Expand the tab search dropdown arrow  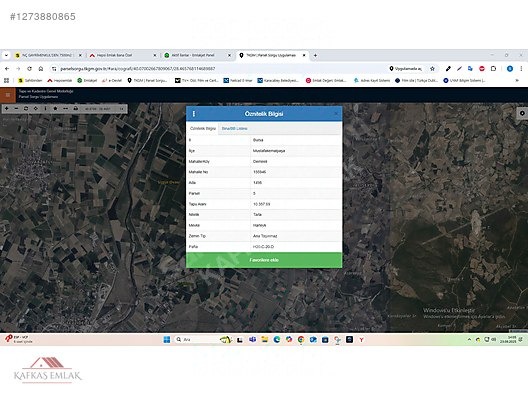[6, 55]
